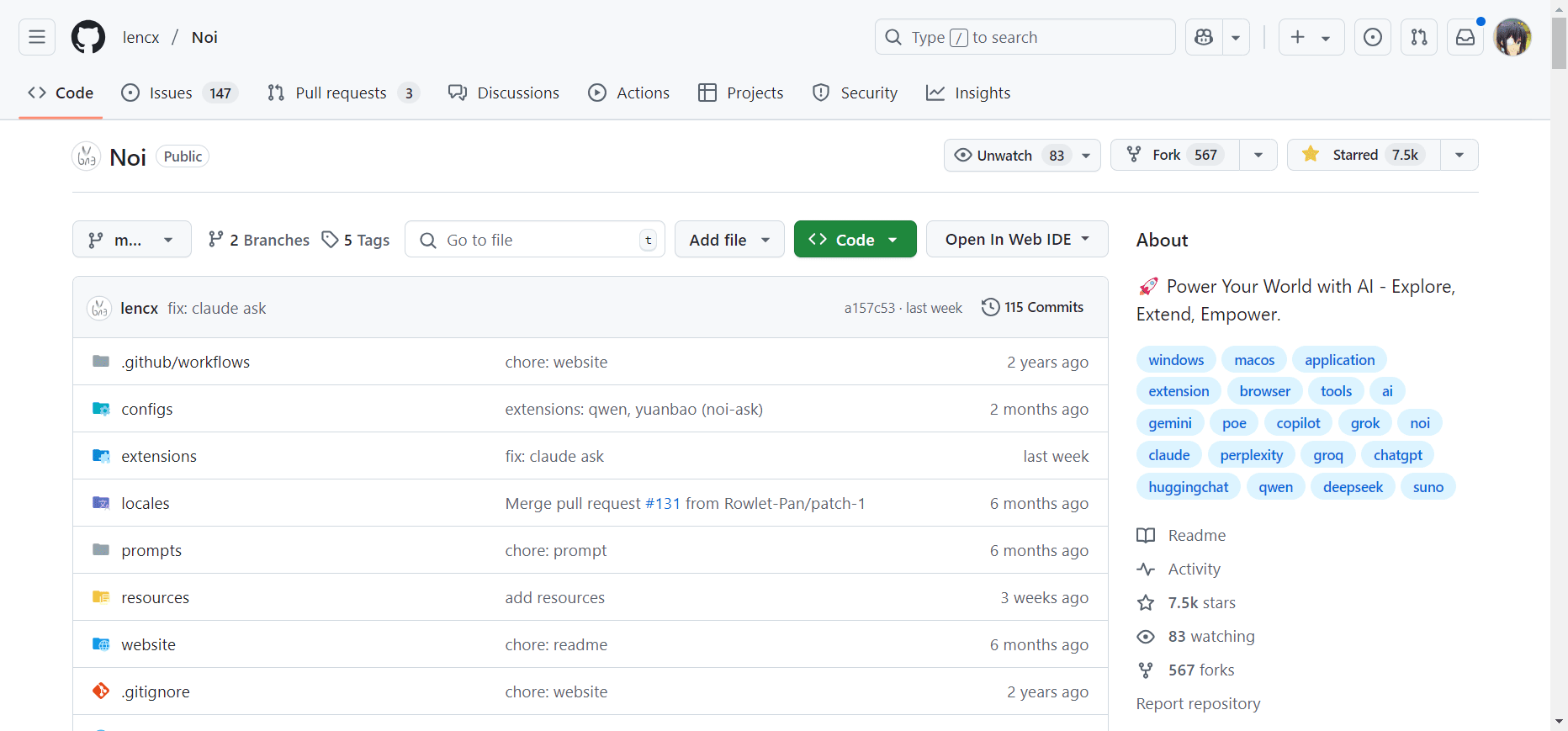1568x731 pixels.
Task: Expand the Add file dropdown
Action: tap(729, 240)
